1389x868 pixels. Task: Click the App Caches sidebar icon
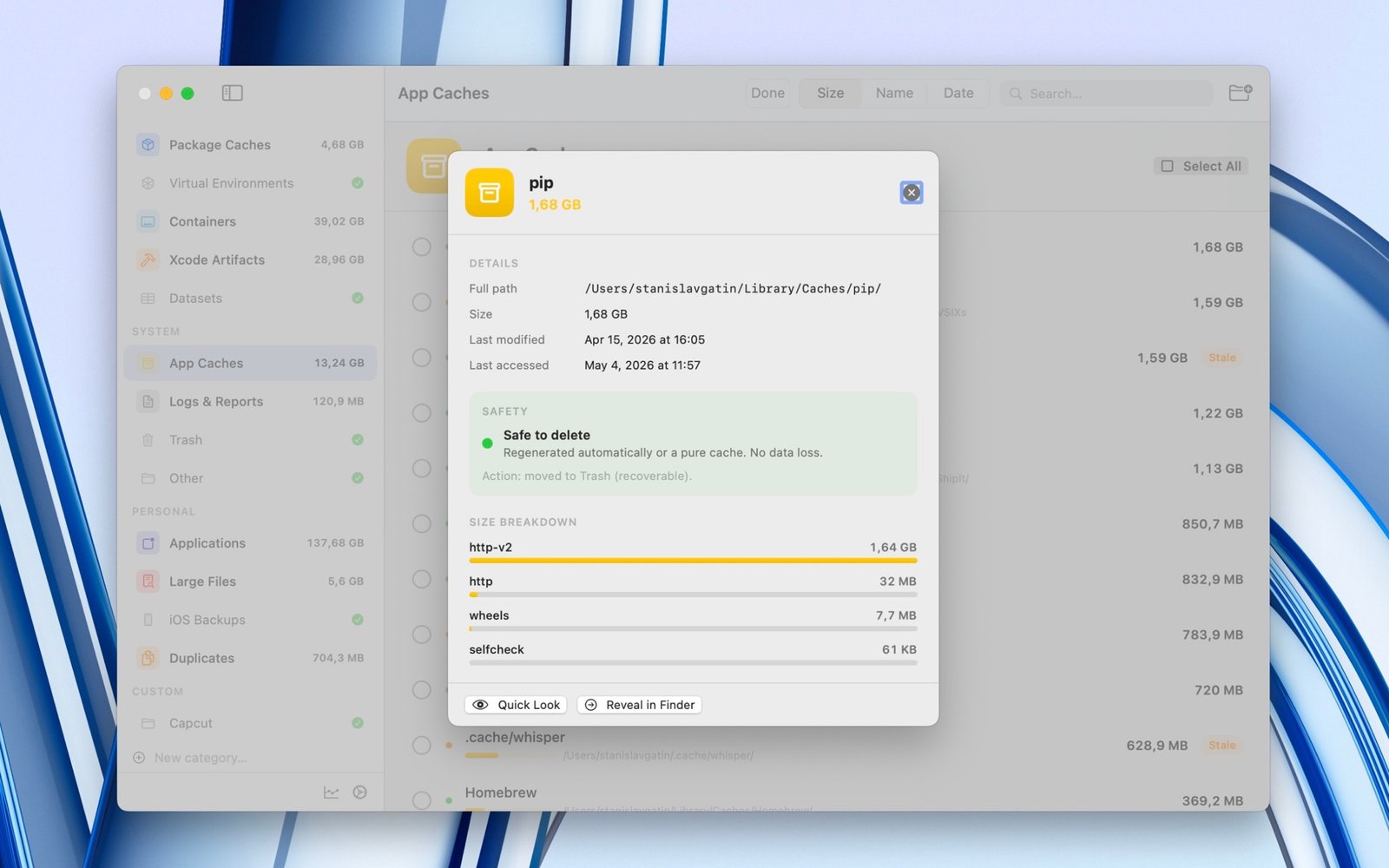148,363
